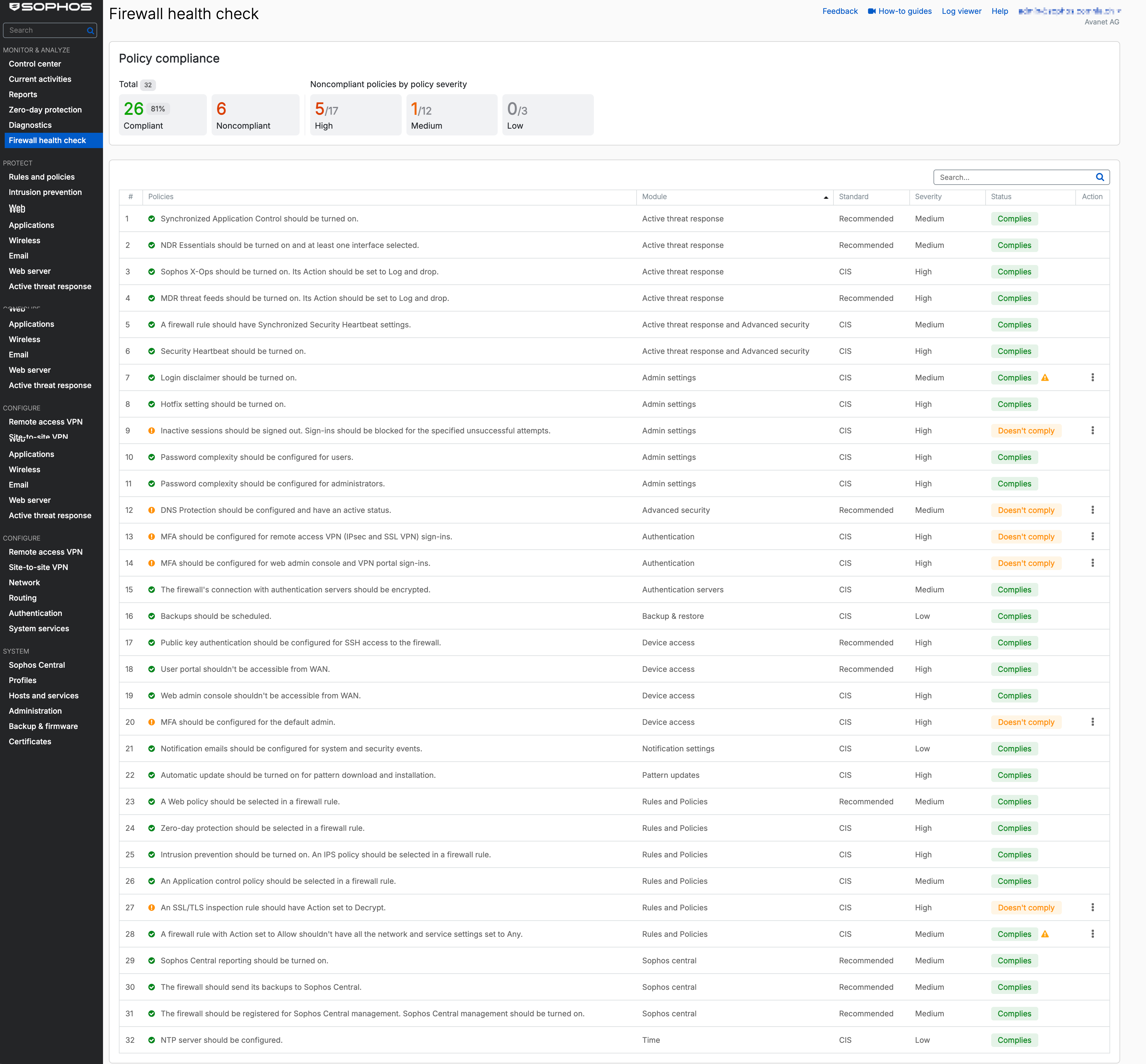Click the Module column sort arrow
The image size is (1146, 1064).
pos(826,198)
